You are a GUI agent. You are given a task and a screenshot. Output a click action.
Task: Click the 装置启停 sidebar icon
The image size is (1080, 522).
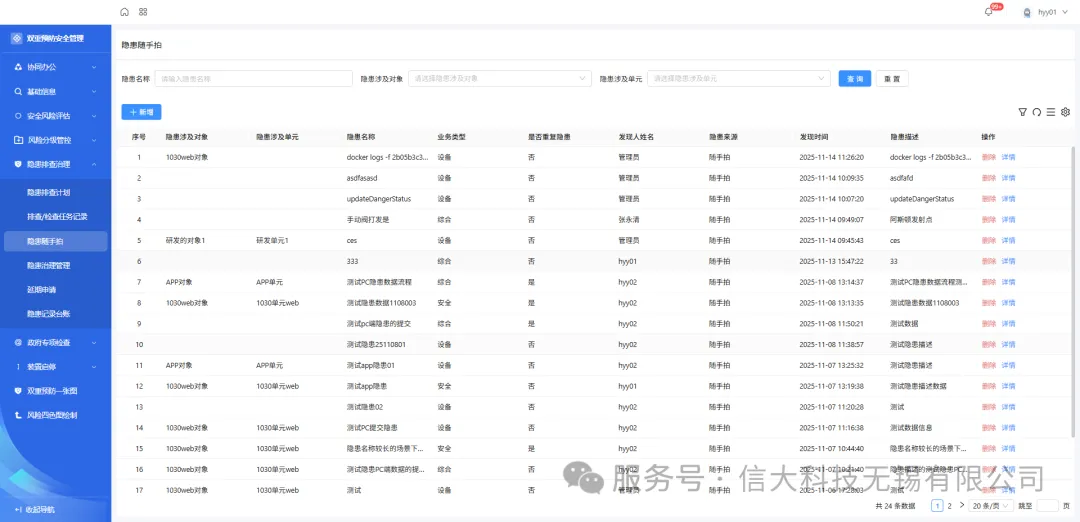pyautogui.click(x=18, y=366)
